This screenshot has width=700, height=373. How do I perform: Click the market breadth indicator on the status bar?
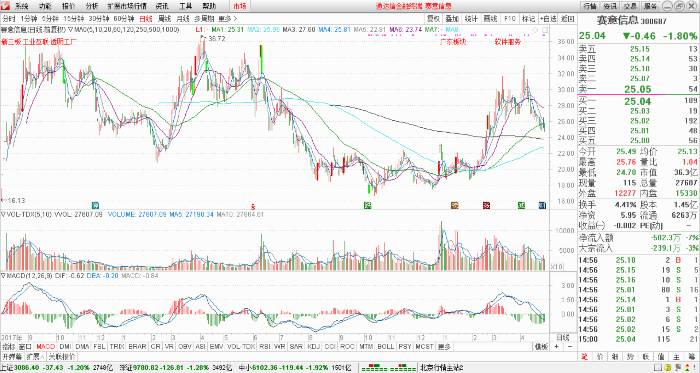tap(388, 368)
